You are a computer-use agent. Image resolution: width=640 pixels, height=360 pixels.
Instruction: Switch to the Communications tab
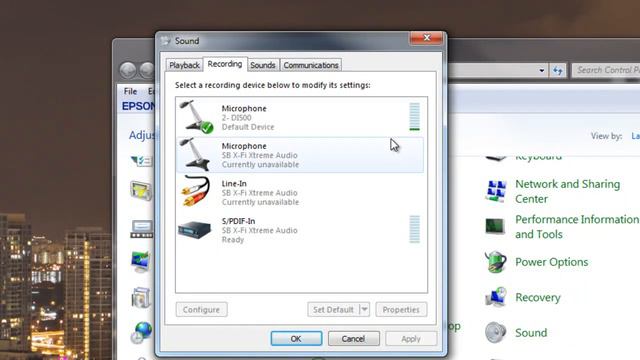click(x=311, y=65)
